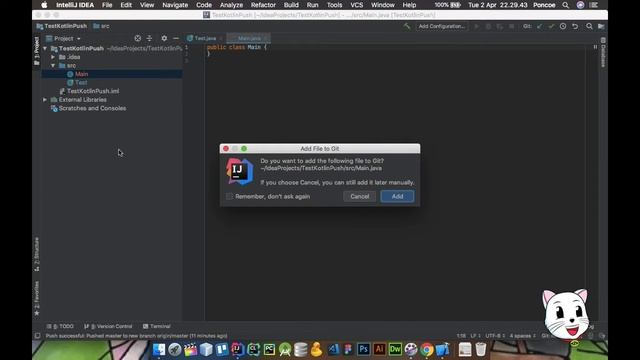Viewport: 640px width, 360px height.
Task: Click TestKotlinPush breadcrumb in navigation bar
Action: point(62,26)
